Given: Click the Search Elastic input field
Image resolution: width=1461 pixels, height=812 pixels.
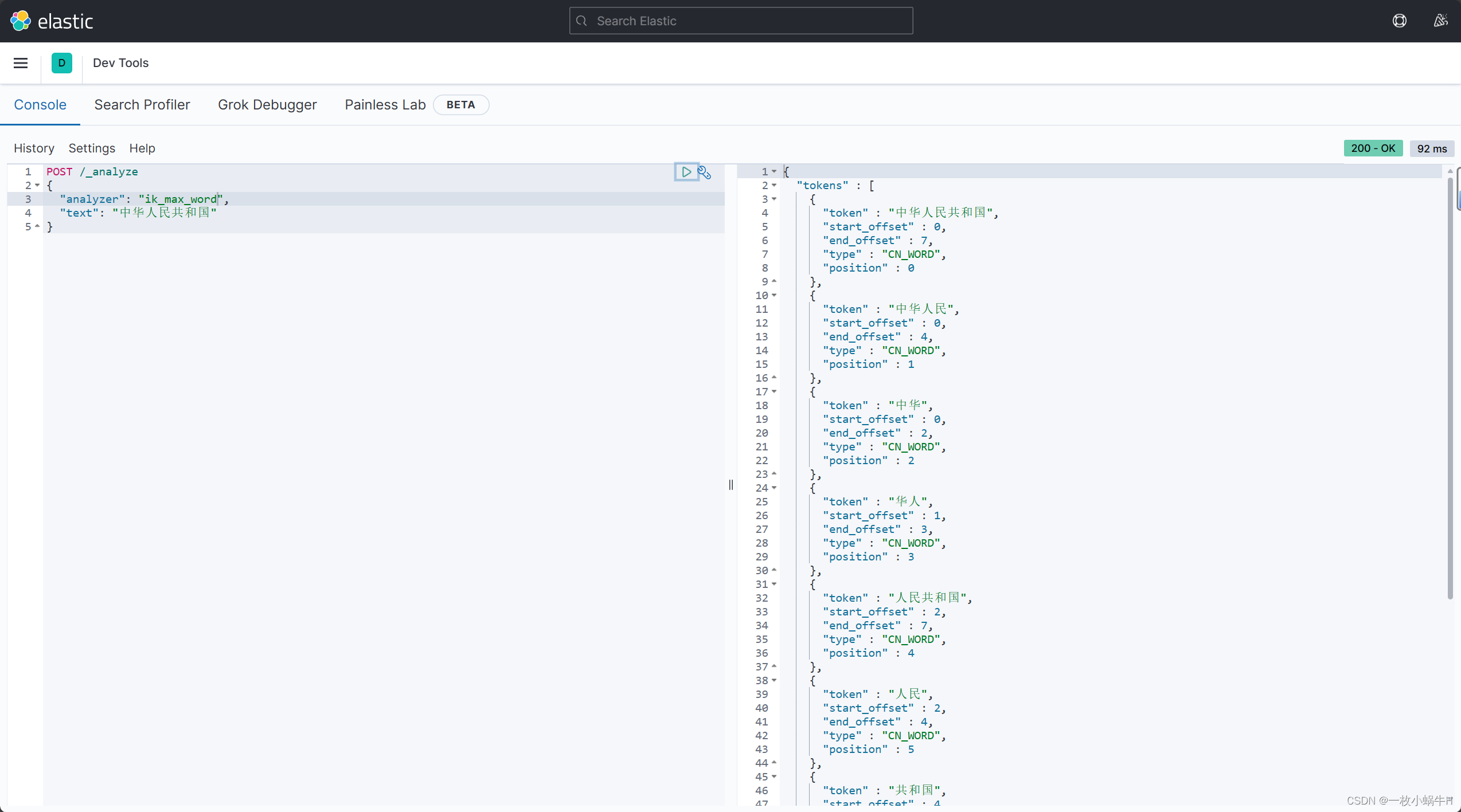Looking at the screenshot, I should point(740,20).
